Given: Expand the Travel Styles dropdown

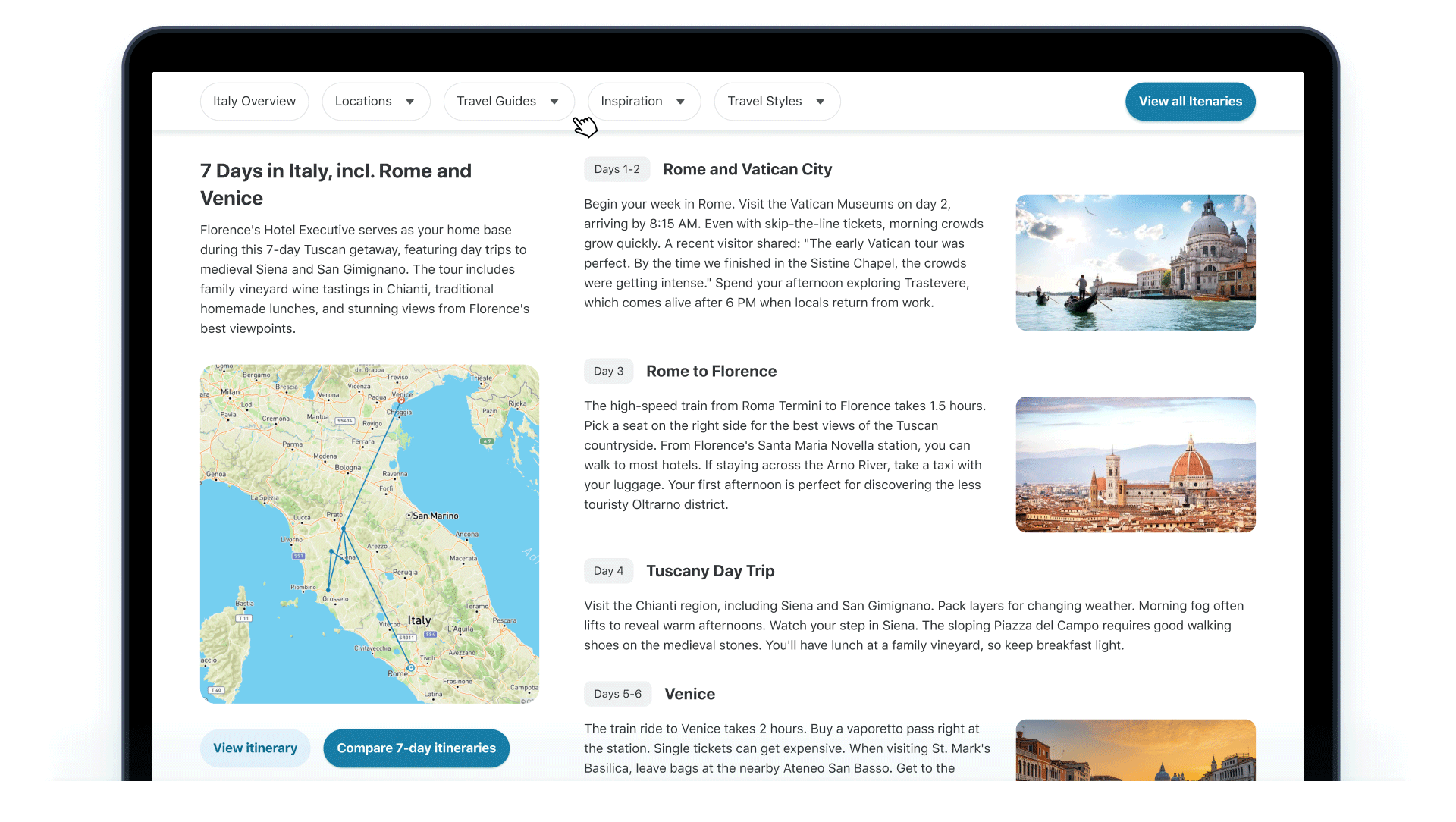Looking at the screenshot, I should [x=777, y=102].
